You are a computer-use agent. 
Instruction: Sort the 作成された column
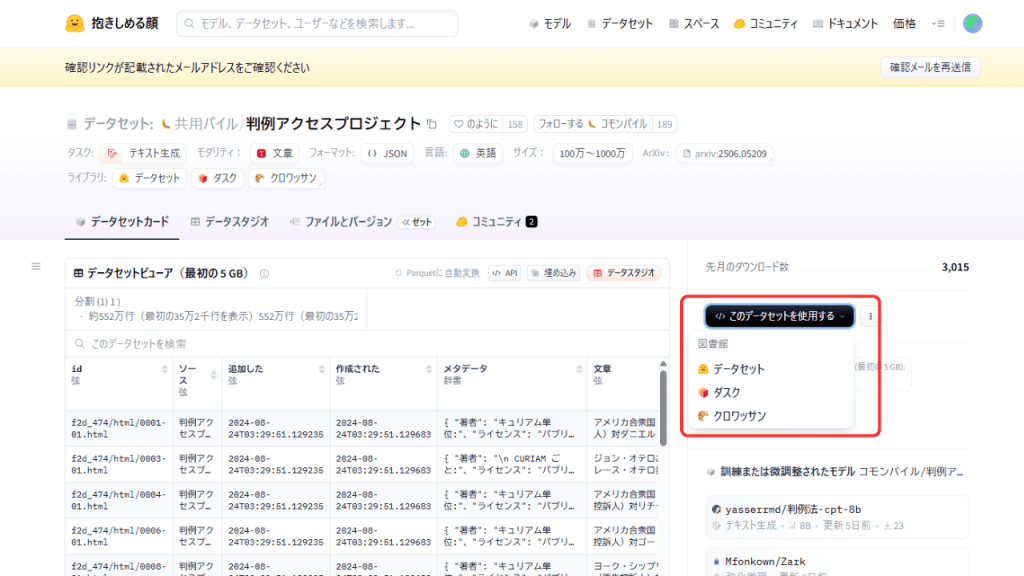point(429,369)
